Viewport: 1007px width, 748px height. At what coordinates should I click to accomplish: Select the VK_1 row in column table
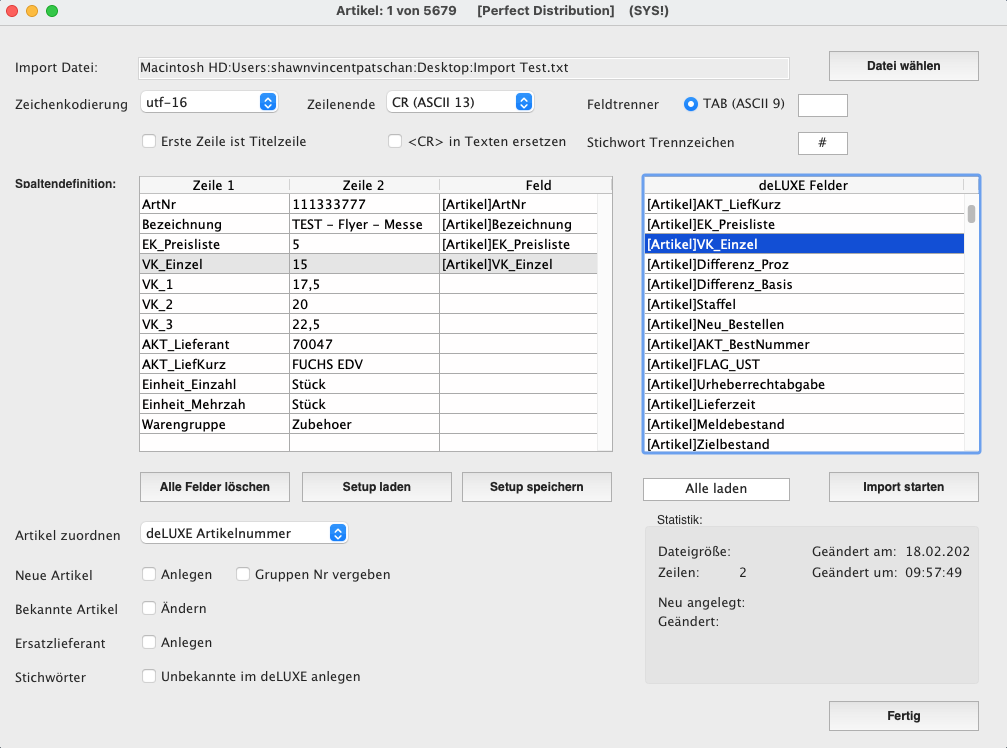214,284
